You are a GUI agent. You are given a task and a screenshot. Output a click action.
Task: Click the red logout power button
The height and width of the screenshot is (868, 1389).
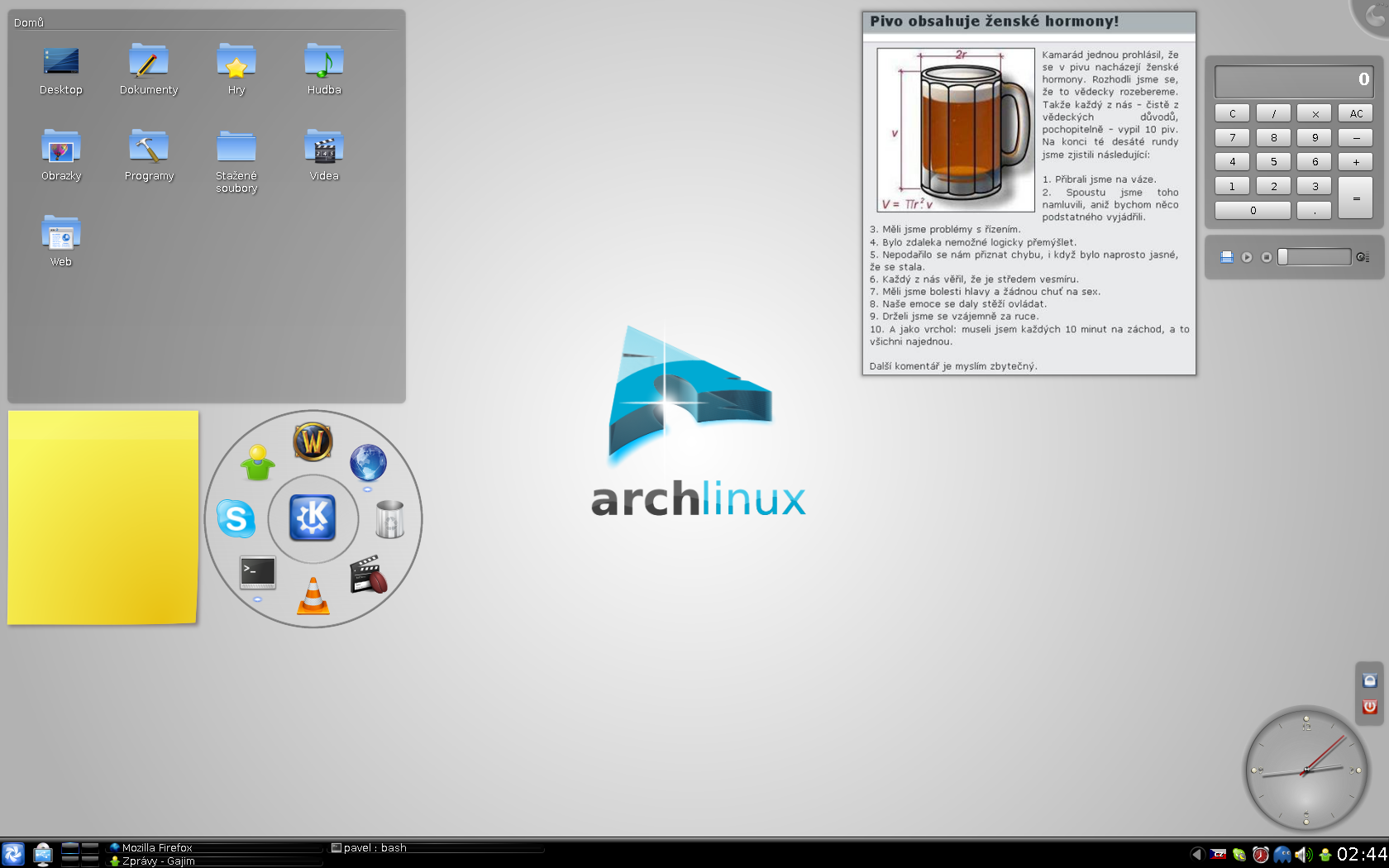coord(1370,707)
